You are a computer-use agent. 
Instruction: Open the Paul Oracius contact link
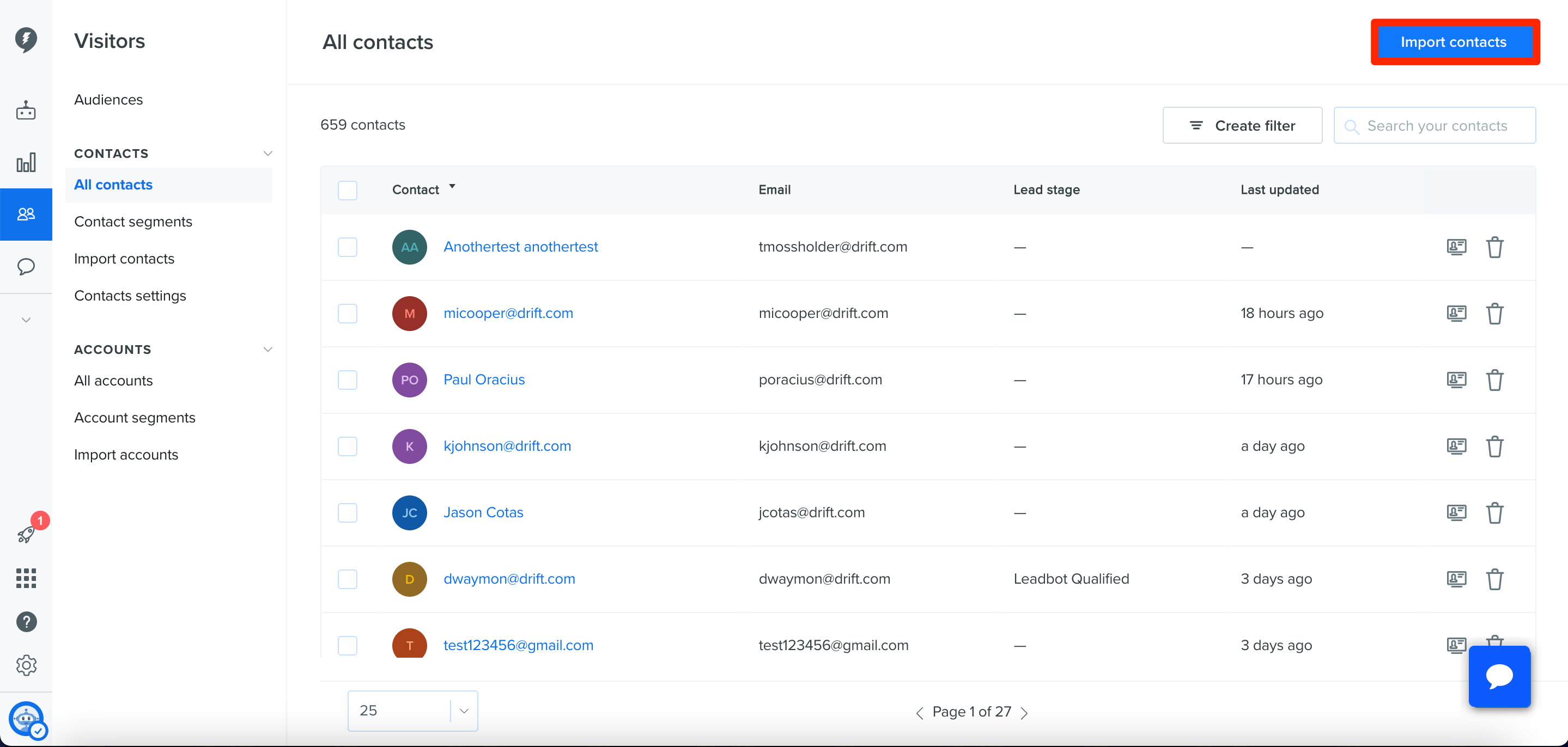click(x=484, y=379)
